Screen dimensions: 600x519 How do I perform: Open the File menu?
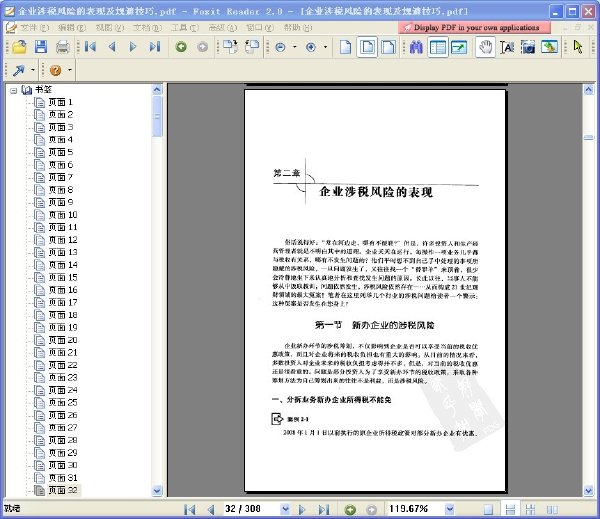tap(34, 28)
